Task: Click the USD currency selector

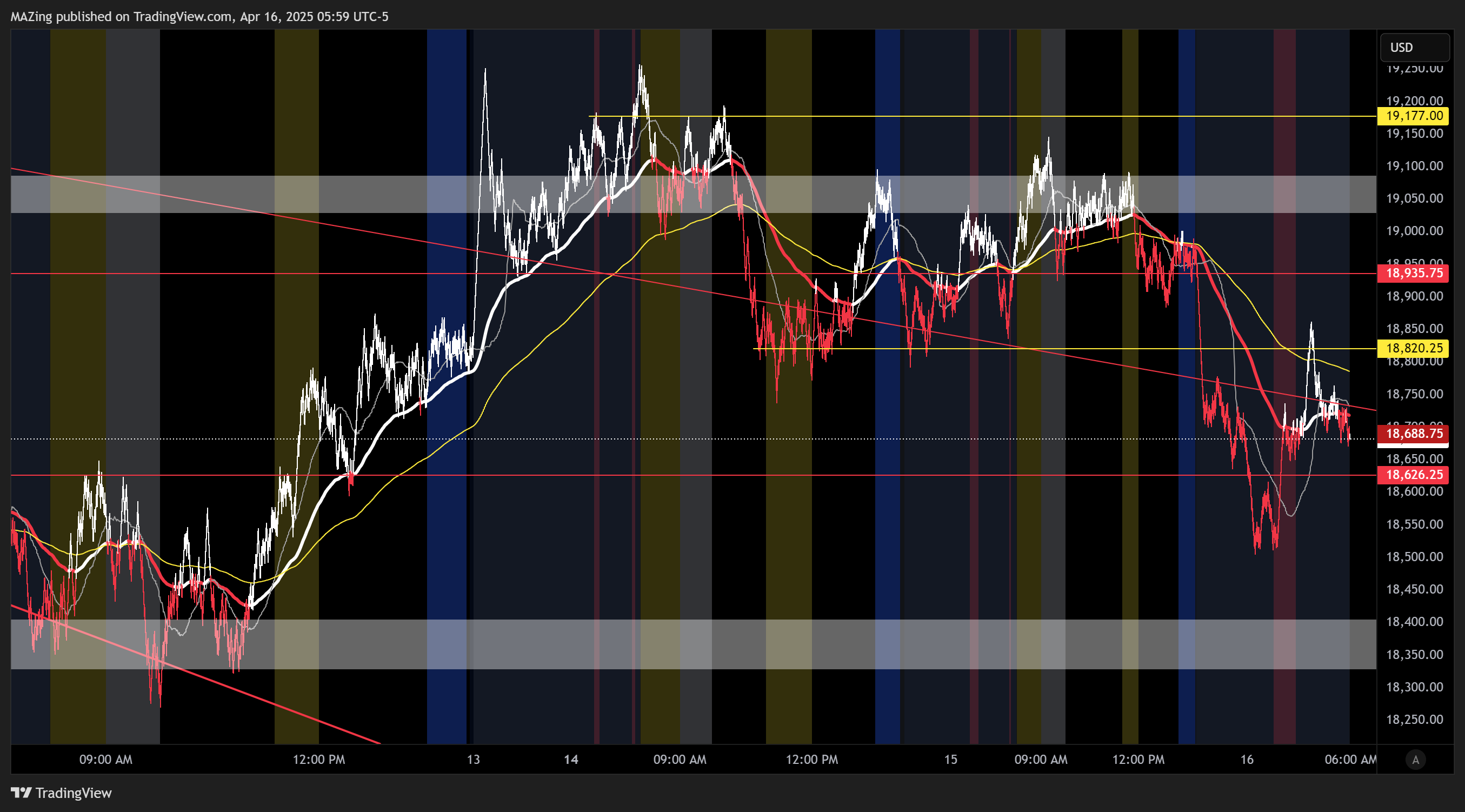Action: (x=1414, y=47)
